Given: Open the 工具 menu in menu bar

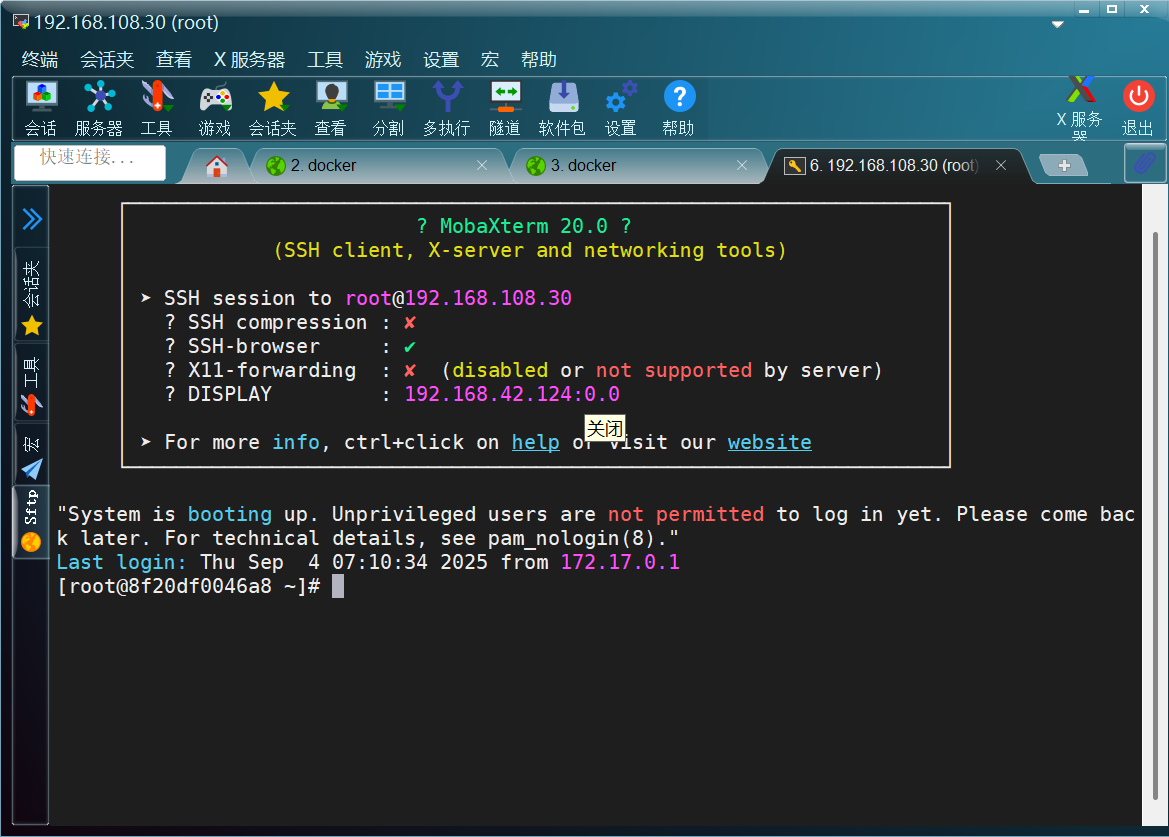Looking at the screenshot, I should (x=325, y=60).
